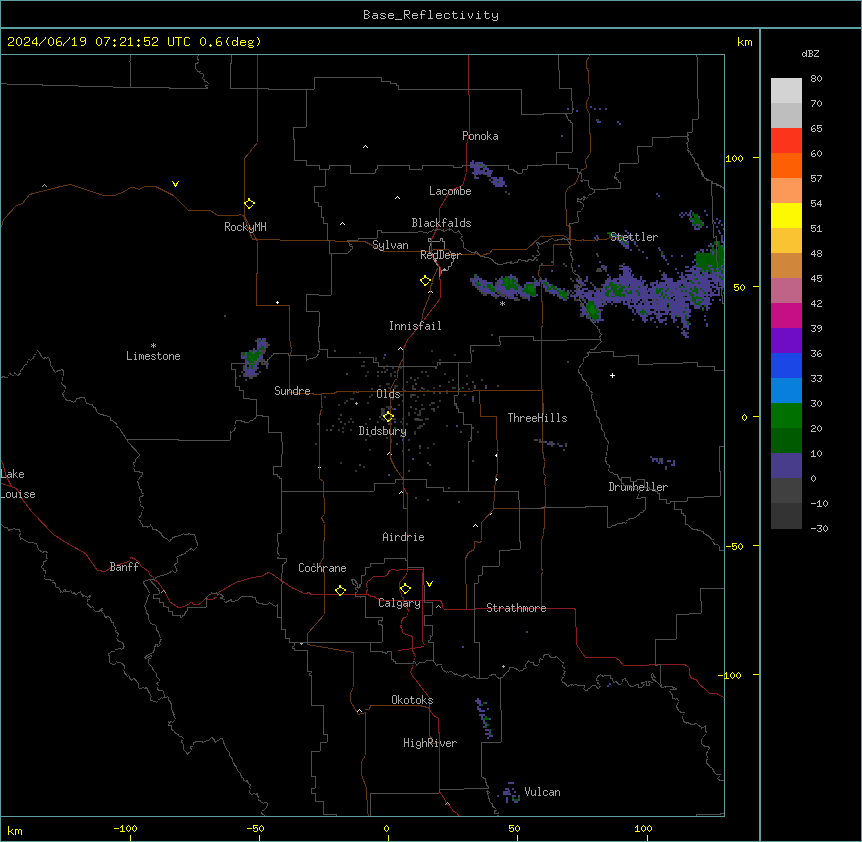Select the lightest gray 80-70 dBZ swatch

[786, 91]
